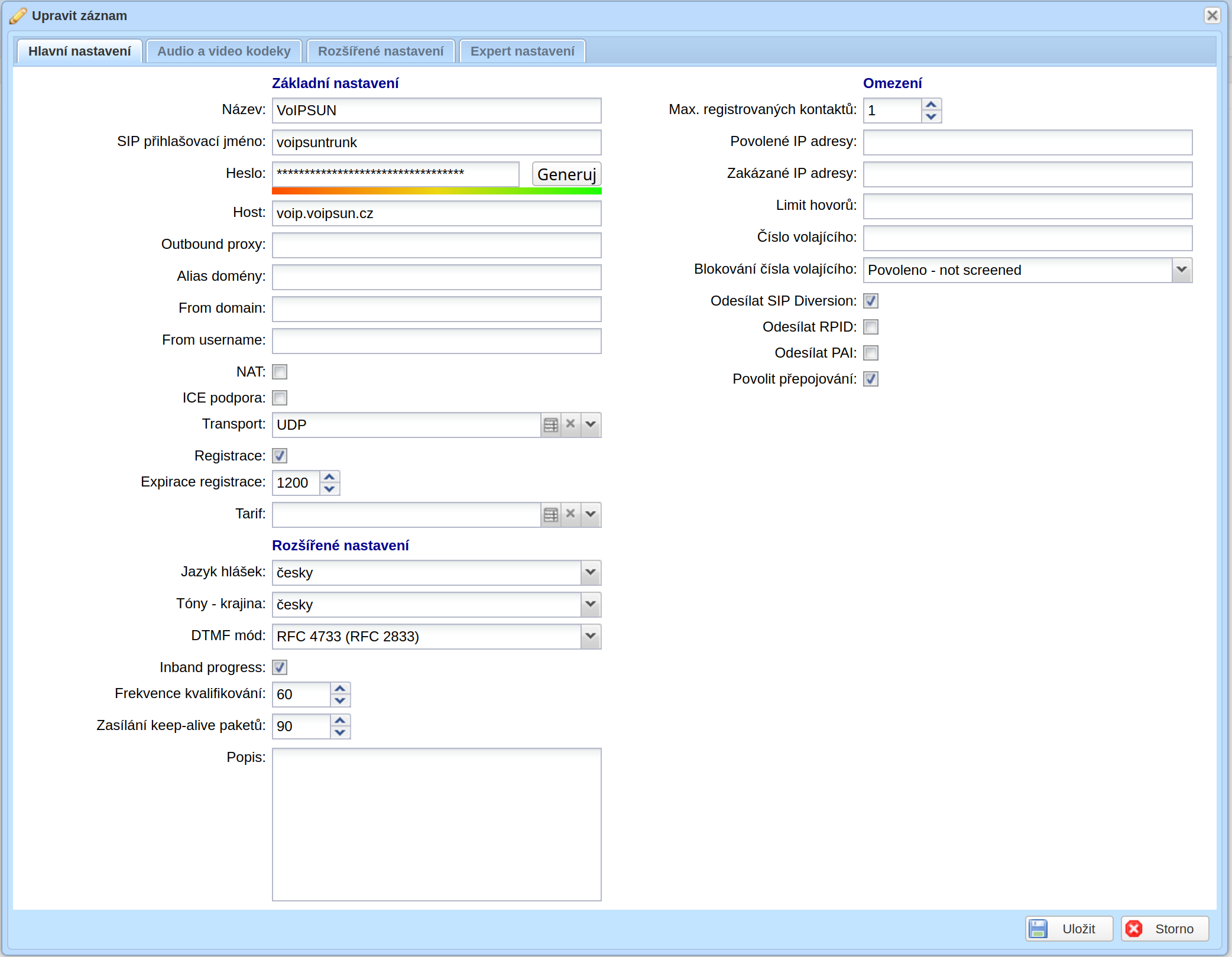Uncheck Odesílat SIP Diversion checkbox
This screenshot has width=1232, height=957.
click(x=871, y=301)
